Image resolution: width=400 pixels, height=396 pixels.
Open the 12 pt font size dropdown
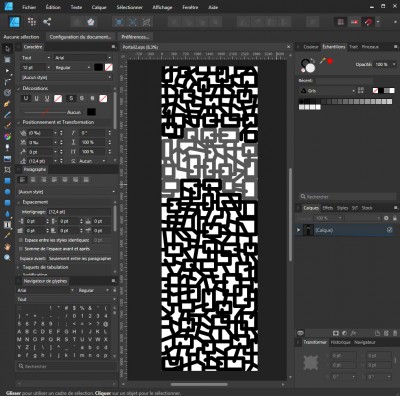point(36,67)
